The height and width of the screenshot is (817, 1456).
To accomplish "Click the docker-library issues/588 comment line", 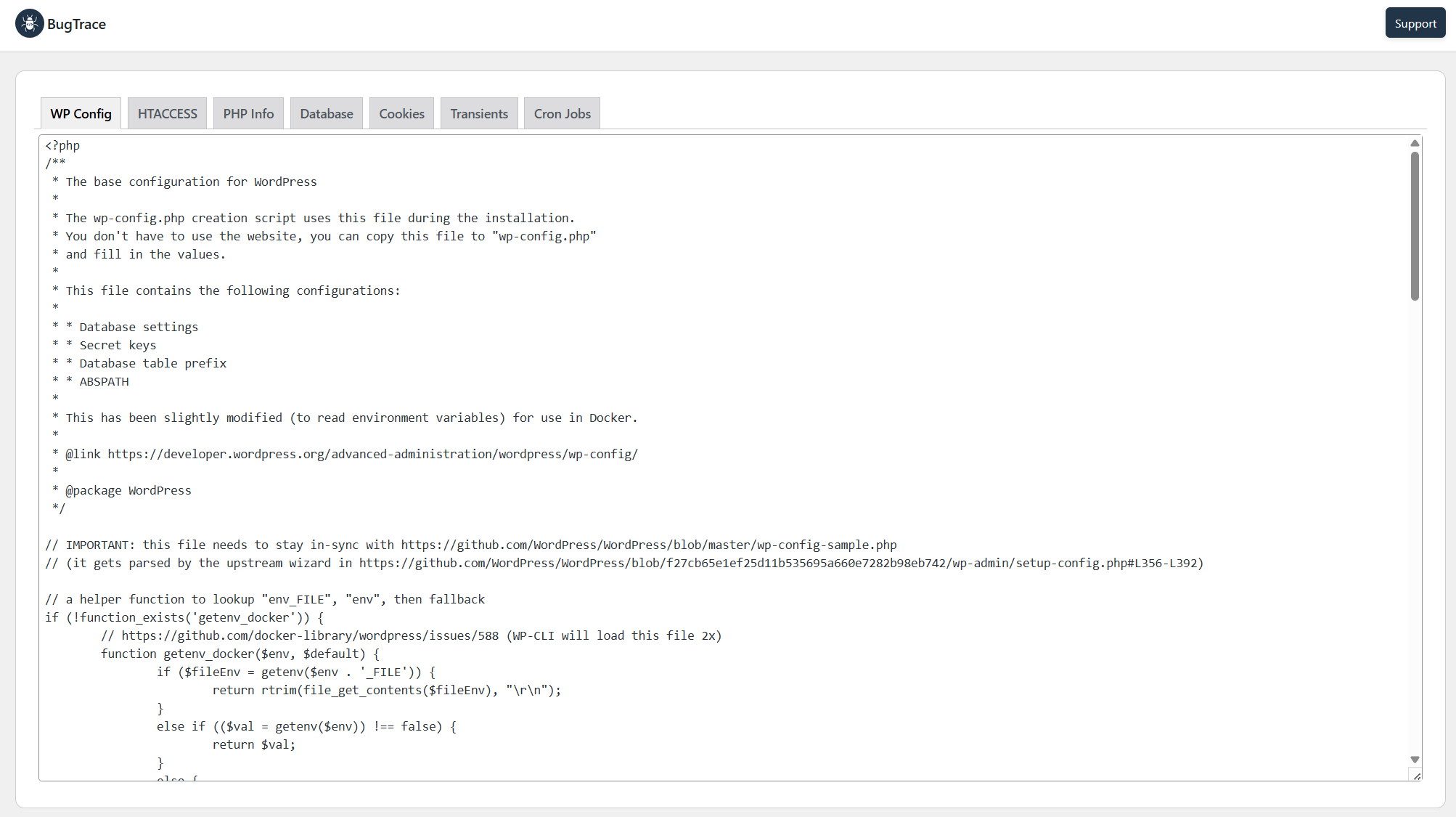I will click(x=412, y=635).
